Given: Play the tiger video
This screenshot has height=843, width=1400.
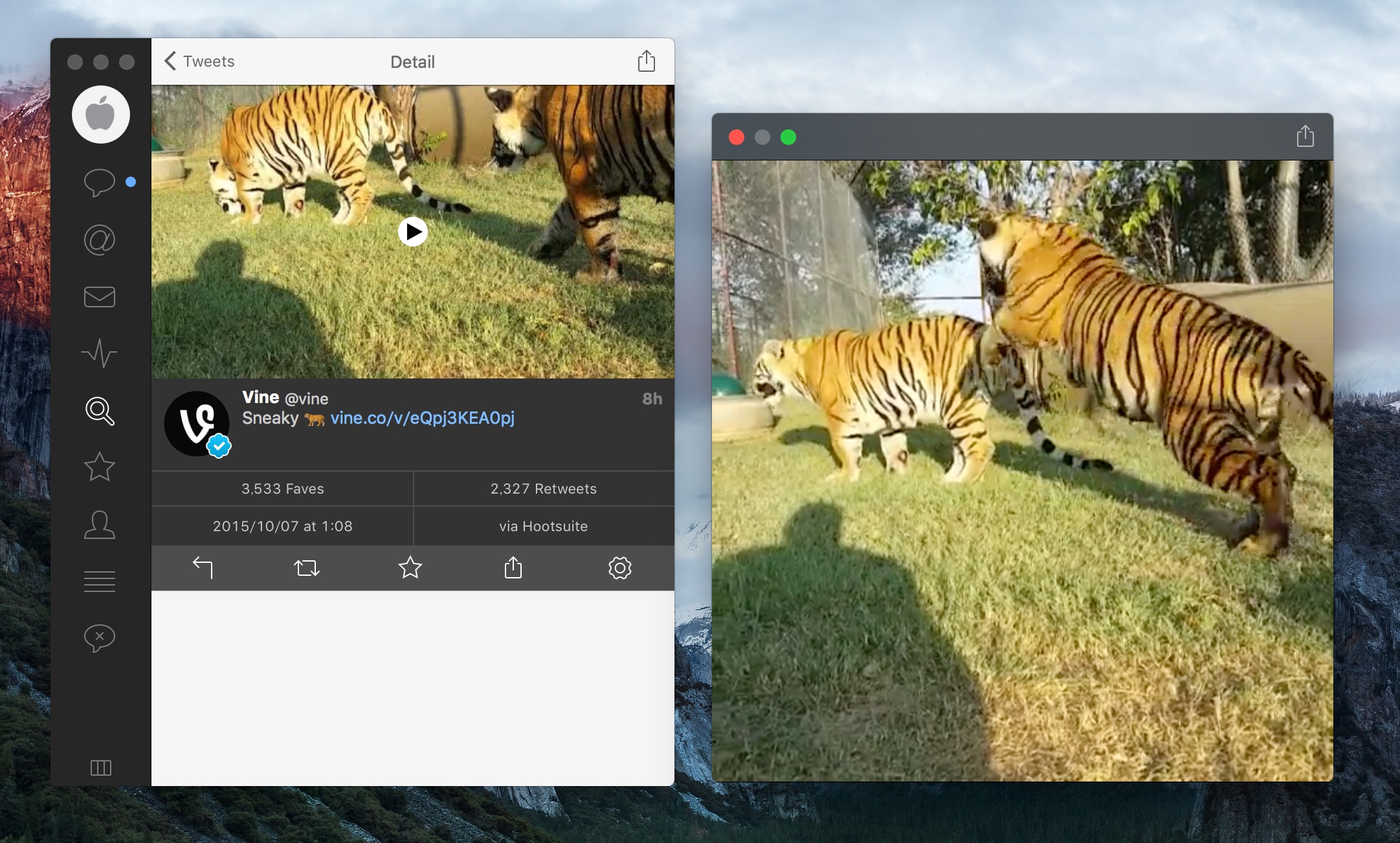Looking at the screenshot, I should [x=412, y=232].
